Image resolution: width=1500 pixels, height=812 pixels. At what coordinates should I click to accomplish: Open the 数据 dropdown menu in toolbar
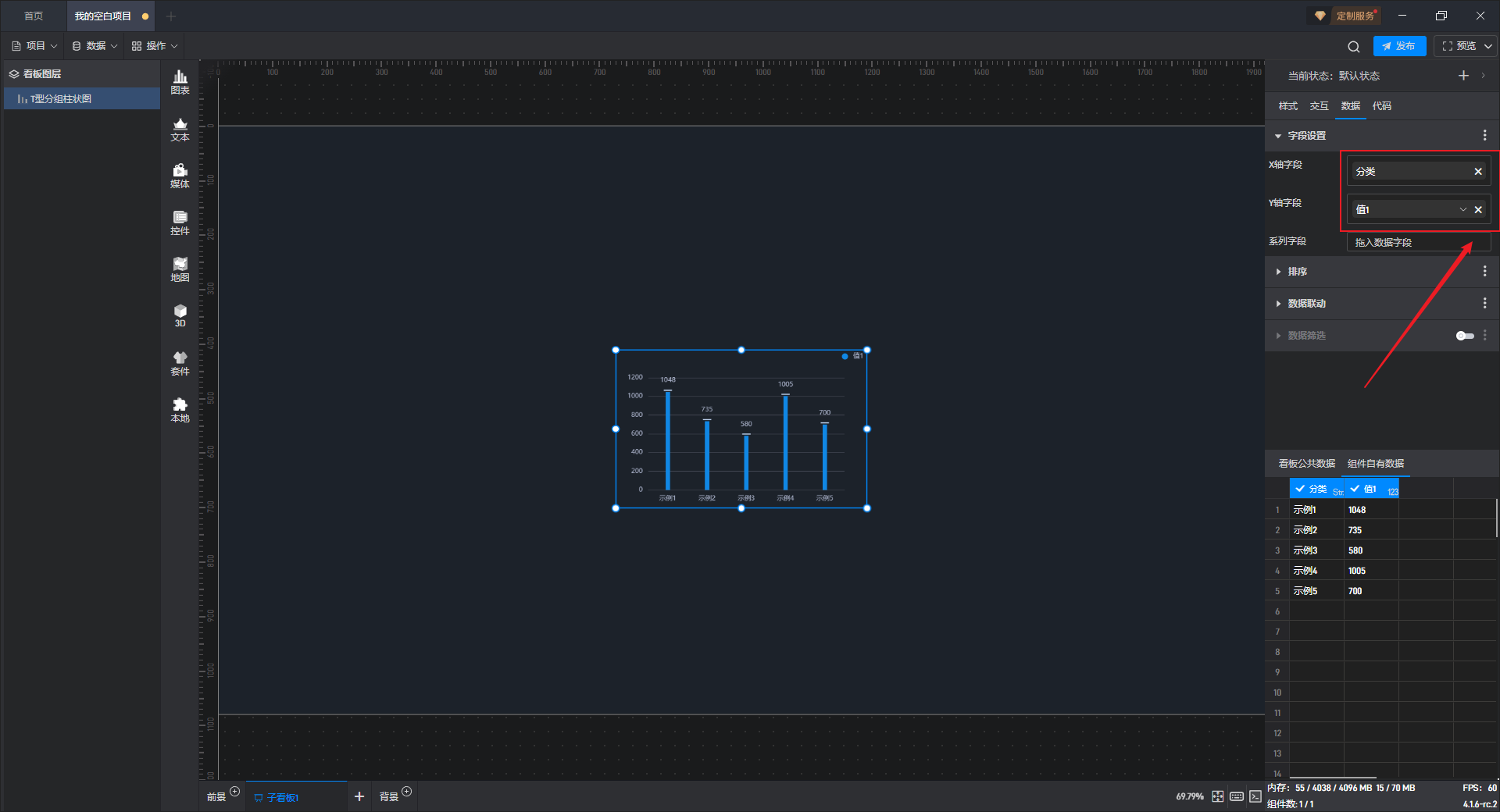point(95,46)
